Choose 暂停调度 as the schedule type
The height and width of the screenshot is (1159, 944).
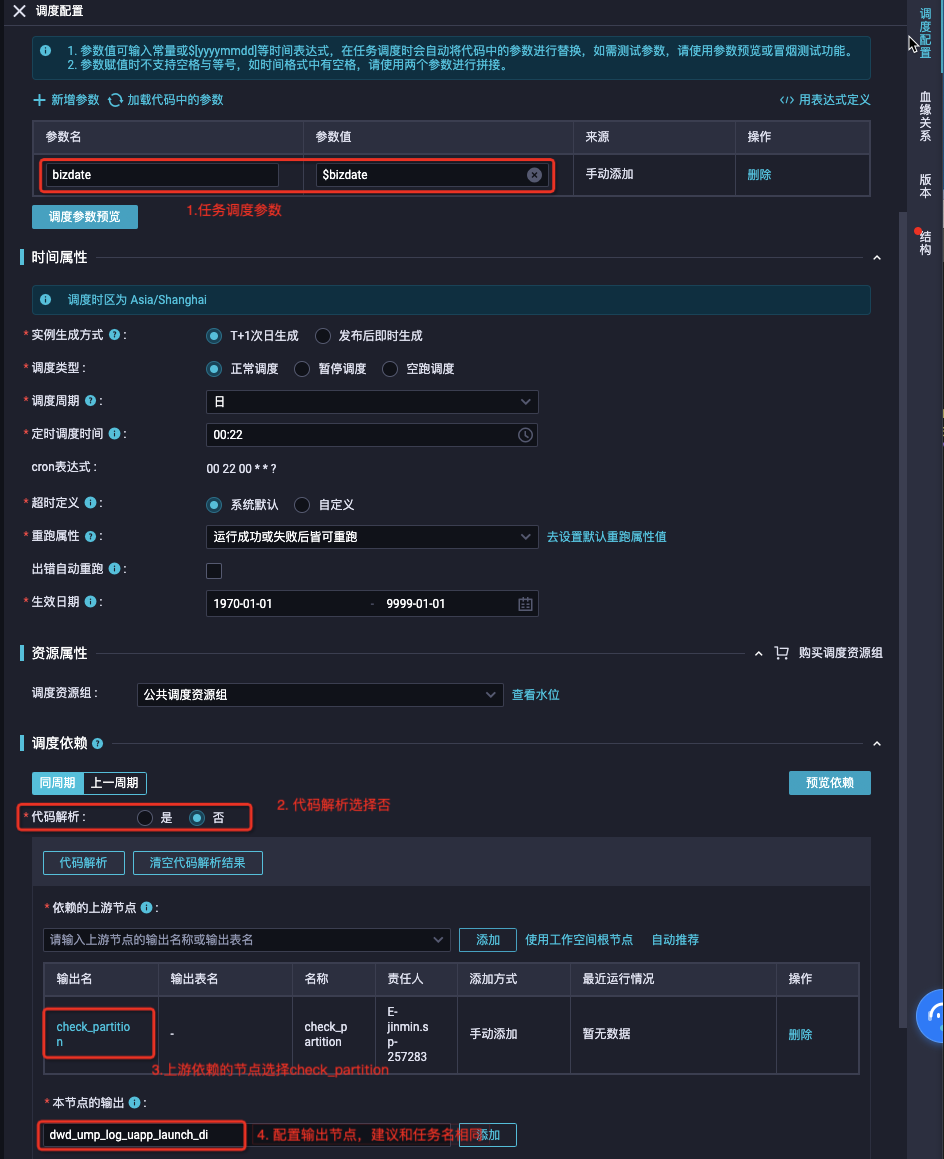click(x=302, y=369)
